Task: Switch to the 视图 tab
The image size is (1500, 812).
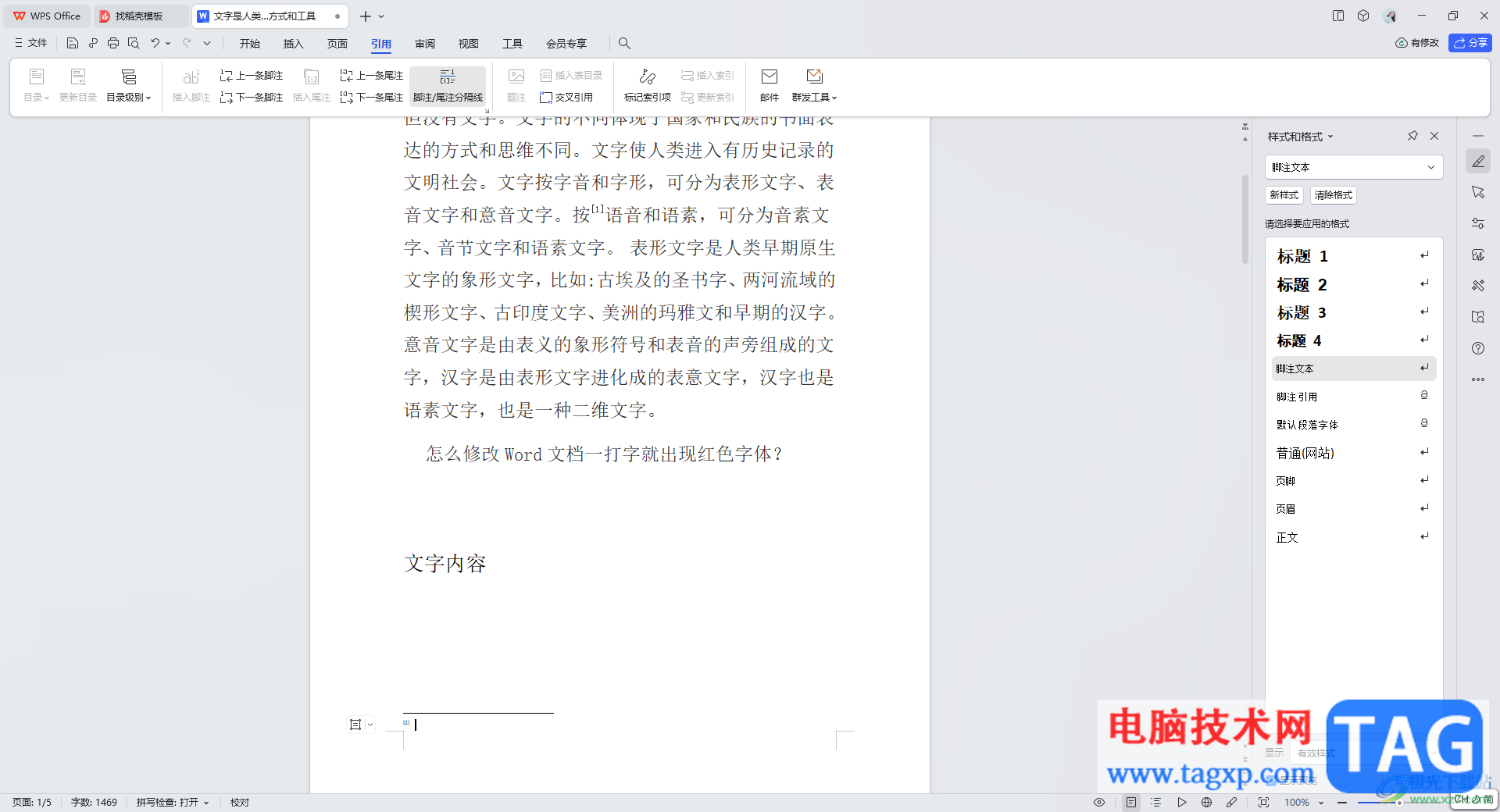Action: point(469,44)
